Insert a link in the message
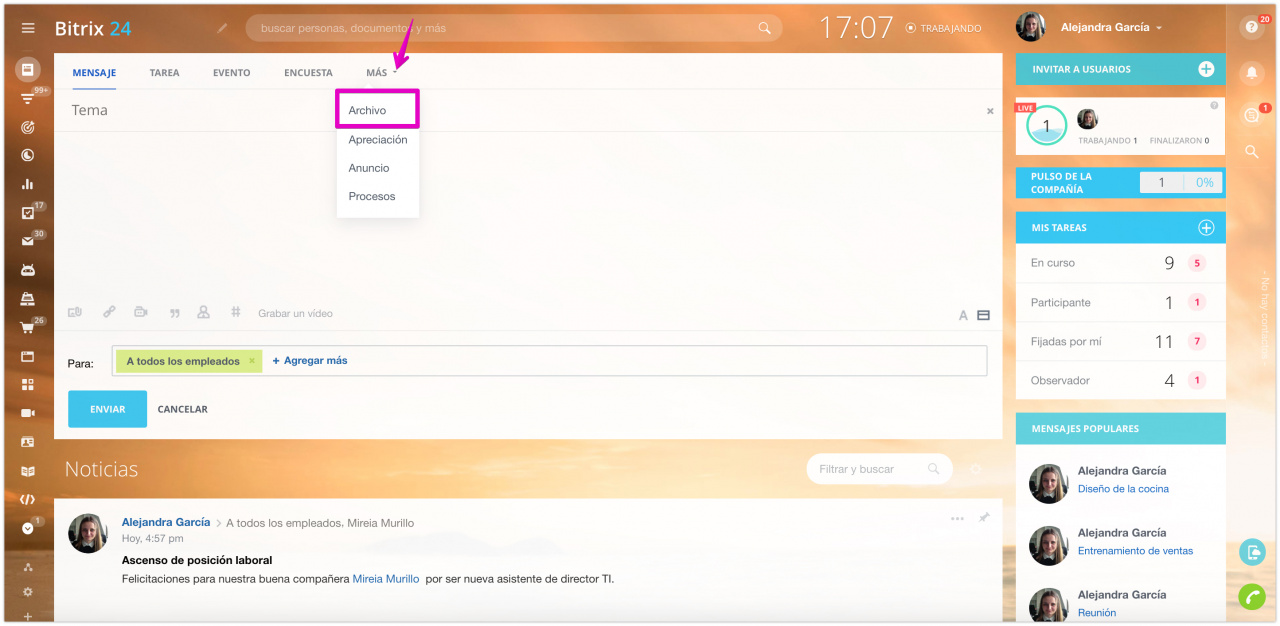1280x626 pixels. click(109, 312)
